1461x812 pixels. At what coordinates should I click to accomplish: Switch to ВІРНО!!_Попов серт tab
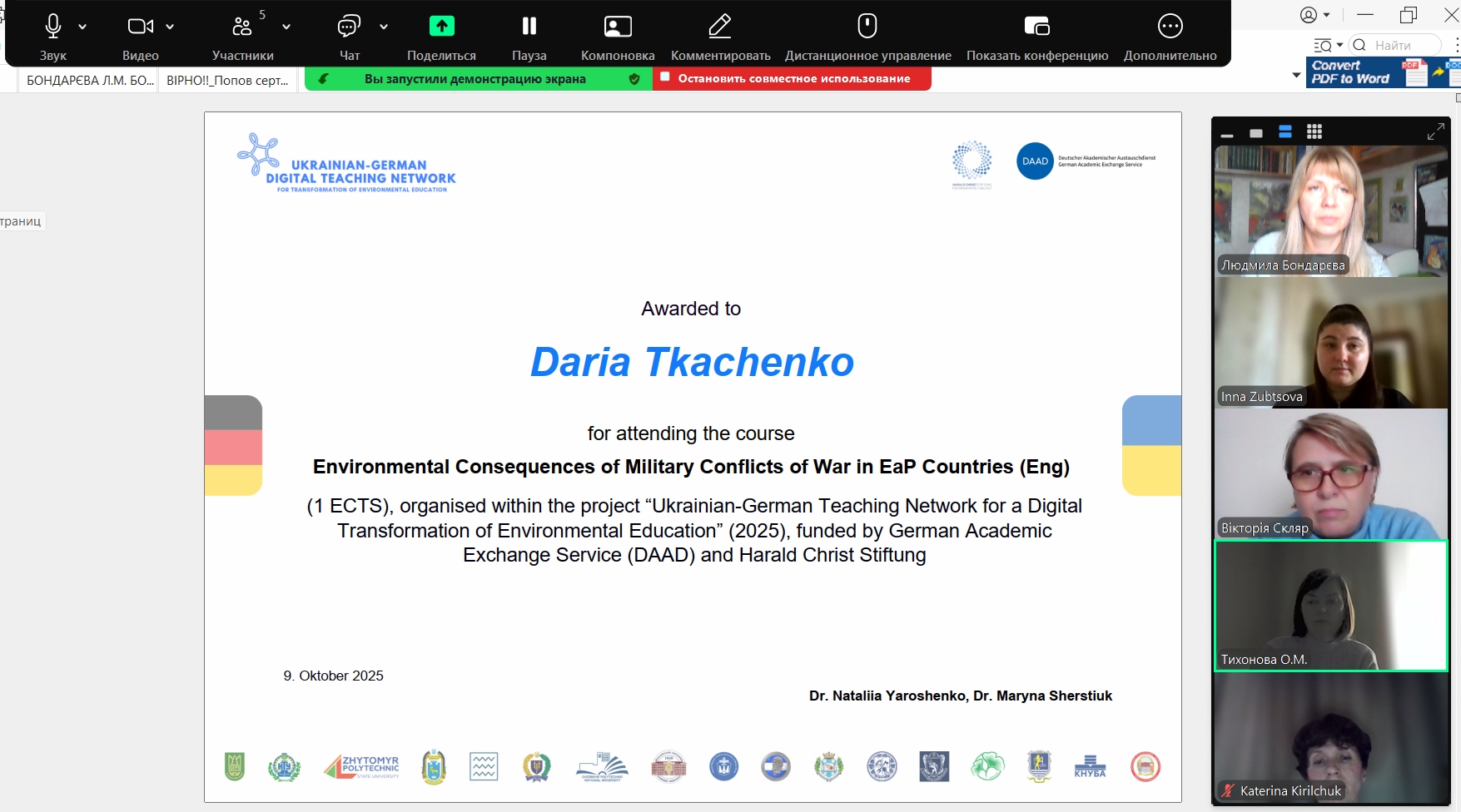(x=227, y=81)
